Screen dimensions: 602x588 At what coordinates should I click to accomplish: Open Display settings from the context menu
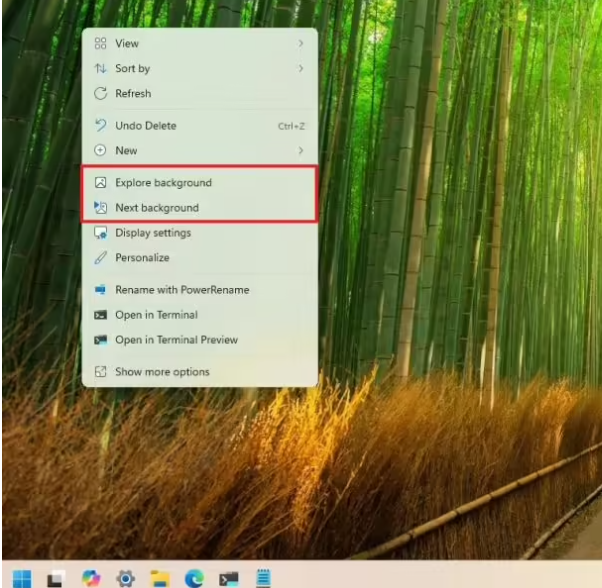(152, 233)
